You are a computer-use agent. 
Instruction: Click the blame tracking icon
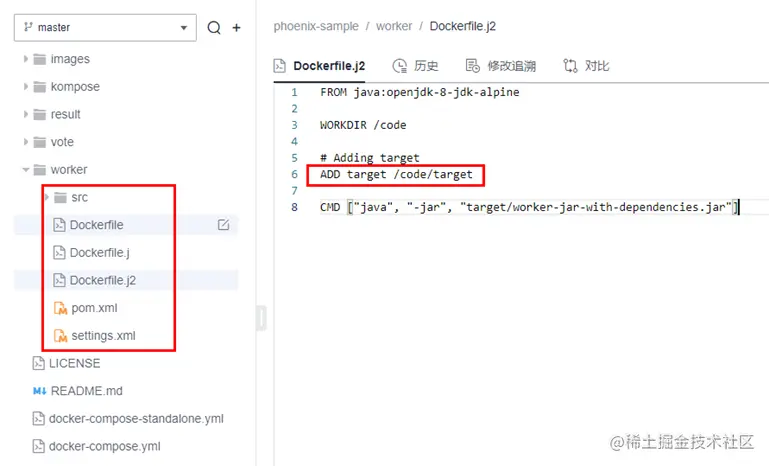pos(472,66)
